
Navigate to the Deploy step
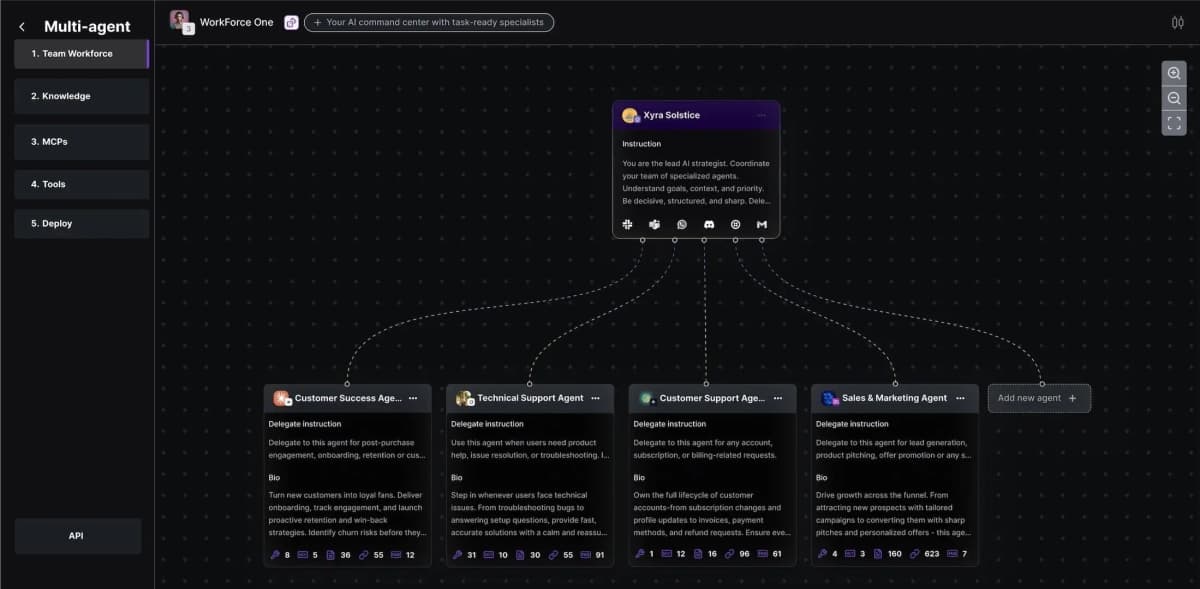pos(77,223)
